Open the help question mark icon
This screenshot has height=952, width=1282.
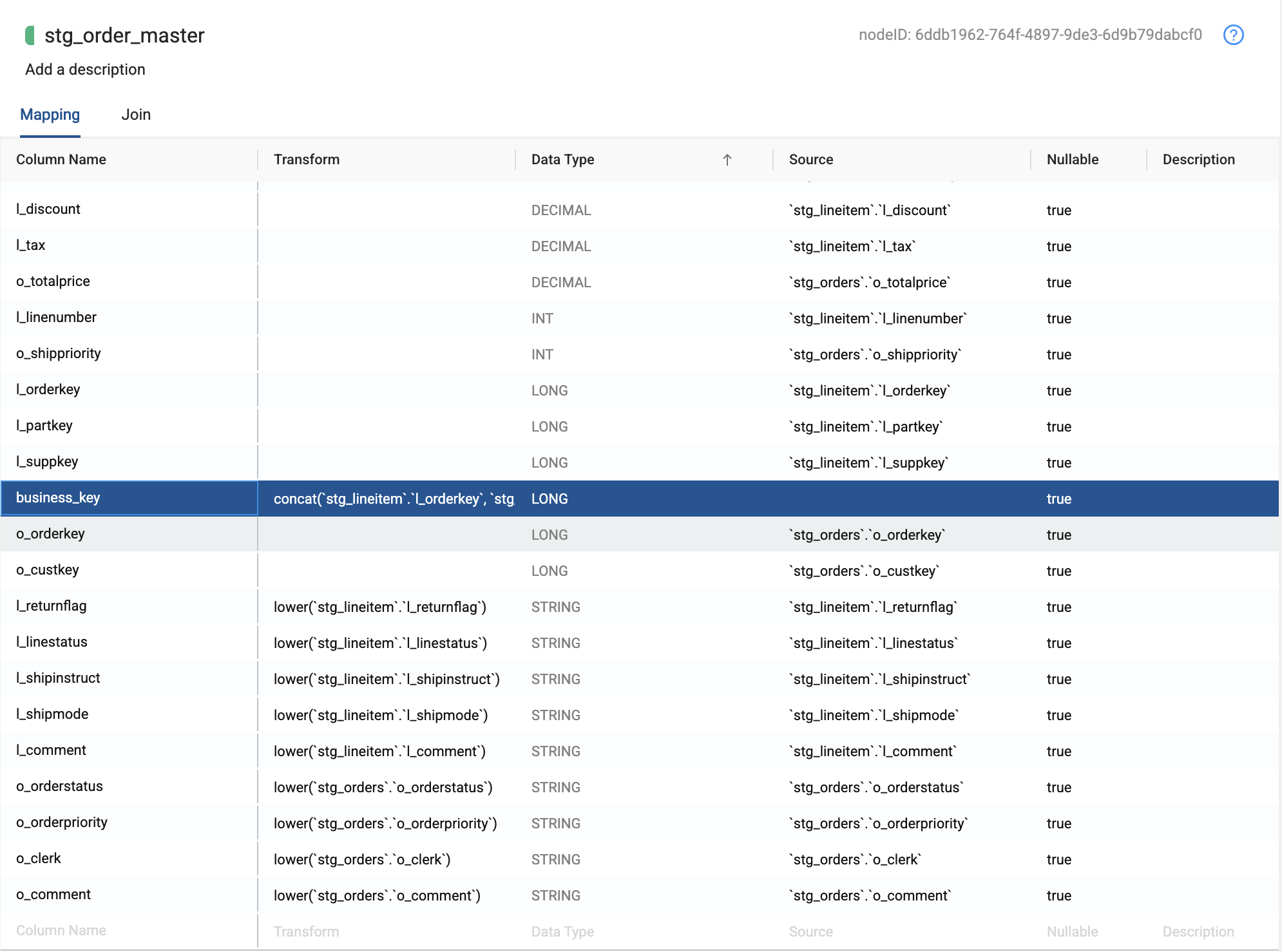[x=1233, y=35]
